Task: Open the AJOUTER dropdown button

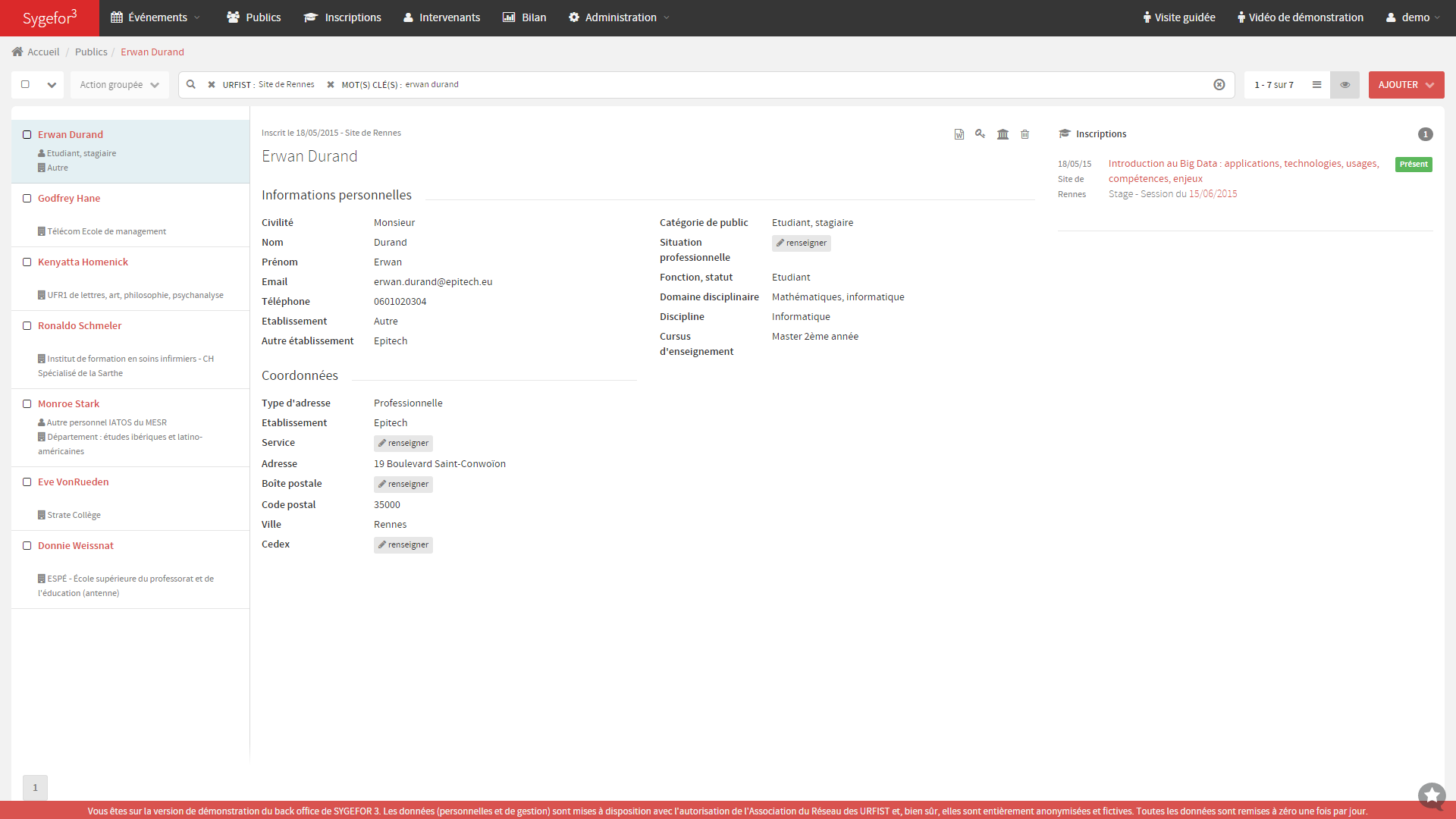Action: pyautogui.click(x=1406, y=85)
